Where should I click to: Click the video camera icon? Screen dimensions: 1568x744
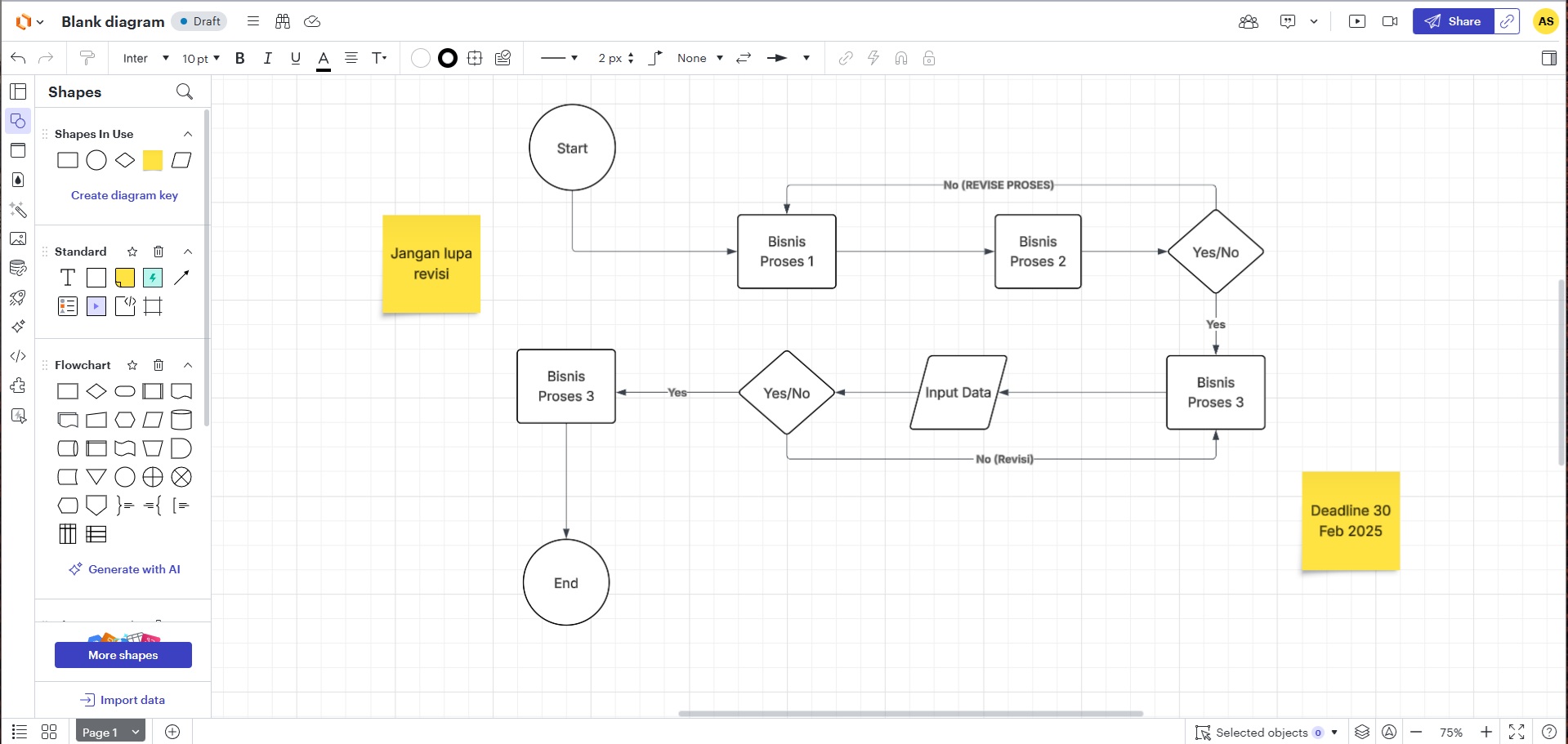1390,21
